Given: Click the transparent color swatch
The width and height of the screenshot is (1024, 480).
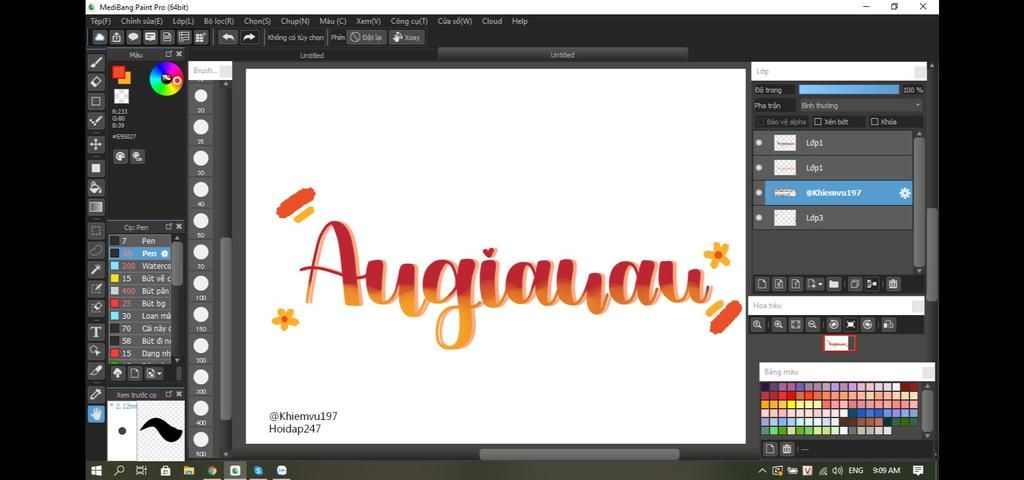Looking at the screenshot, I should [121, 97].
